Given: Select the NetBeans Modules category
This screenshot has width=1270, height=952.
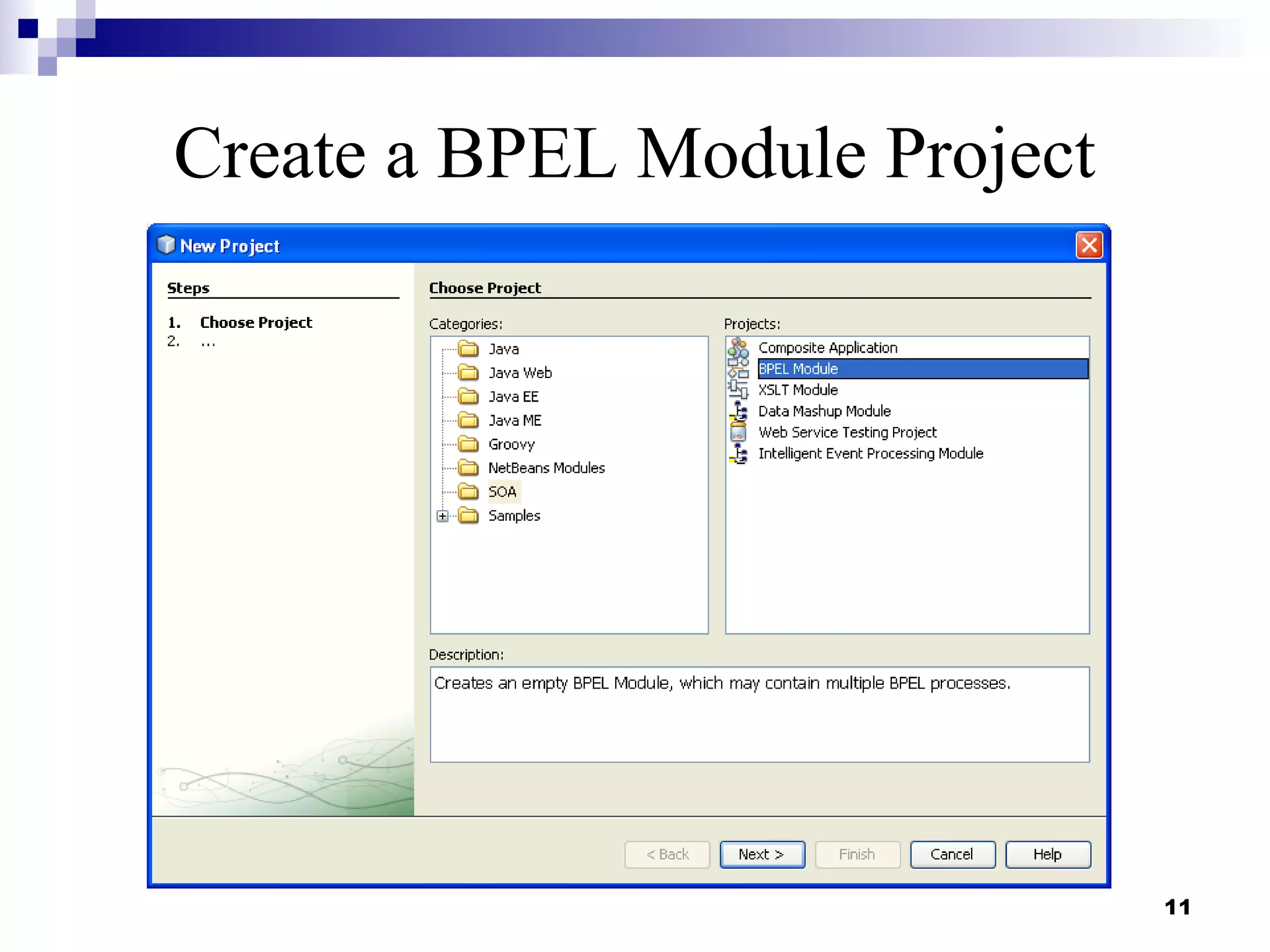Looking at the screenshot, I should (x=546, y=468).
